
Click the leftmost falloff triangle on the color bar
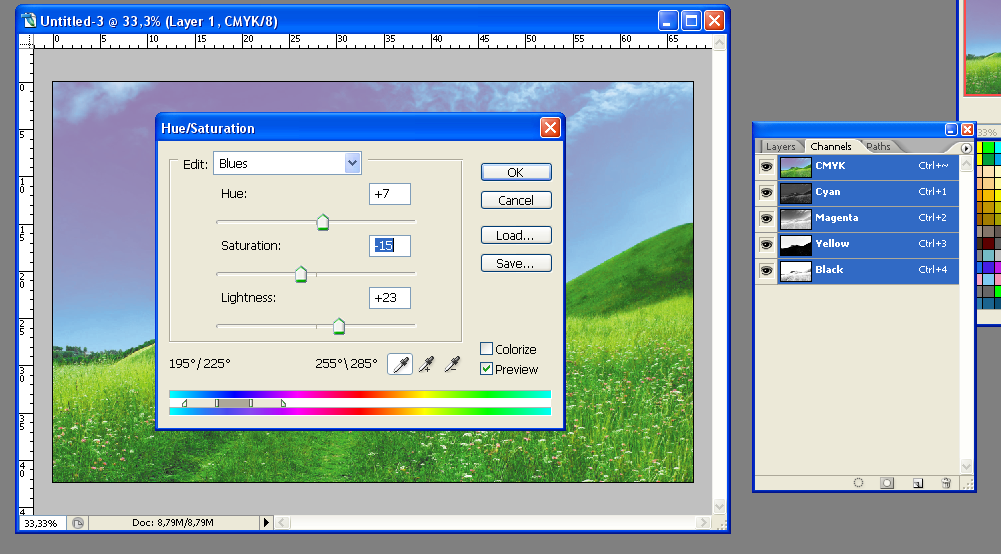point(184,403)
